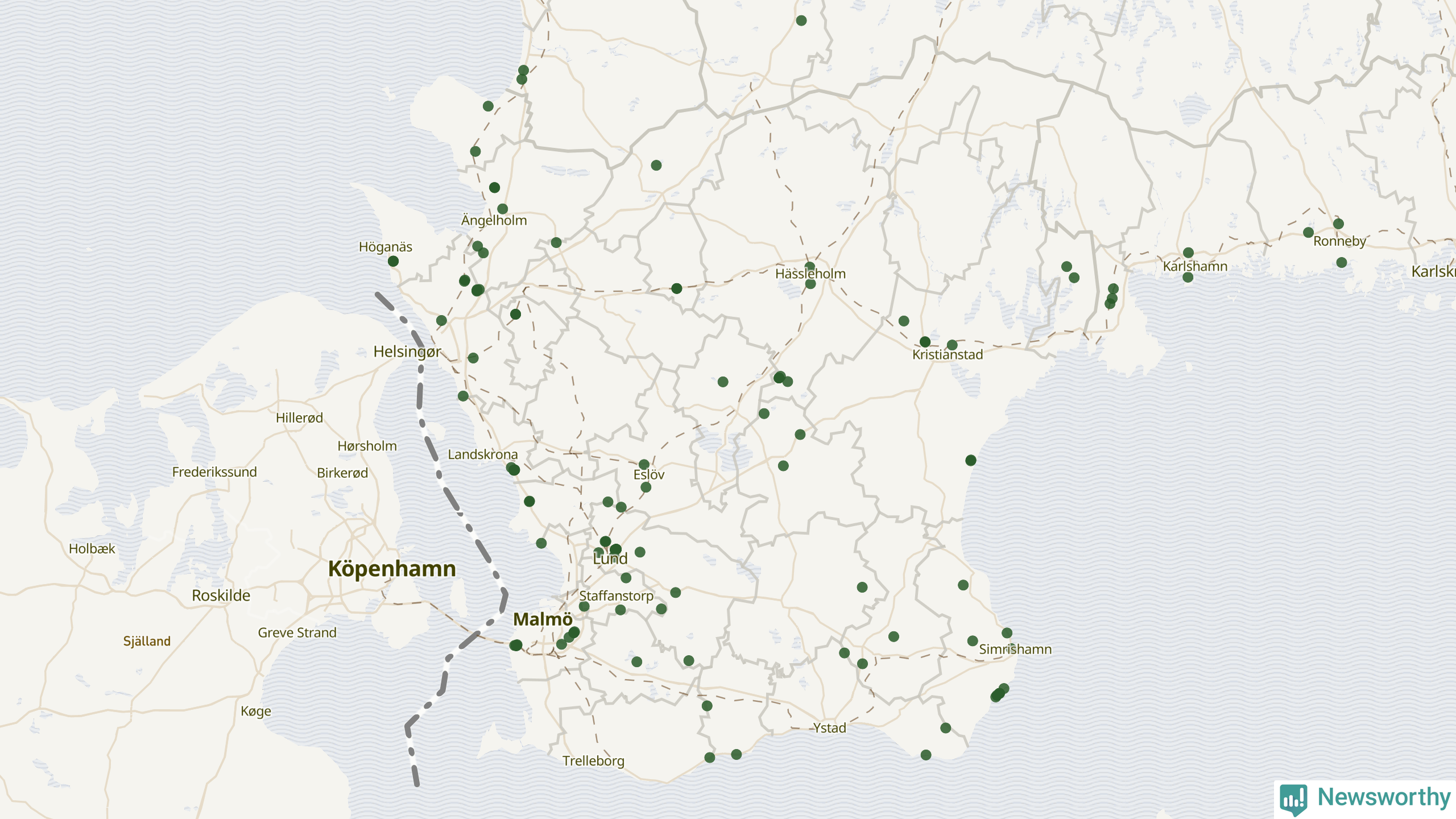This screenshot has height=819, width=1456.
Task: Click the Staffanstorp label
Action: coord(616,596)
